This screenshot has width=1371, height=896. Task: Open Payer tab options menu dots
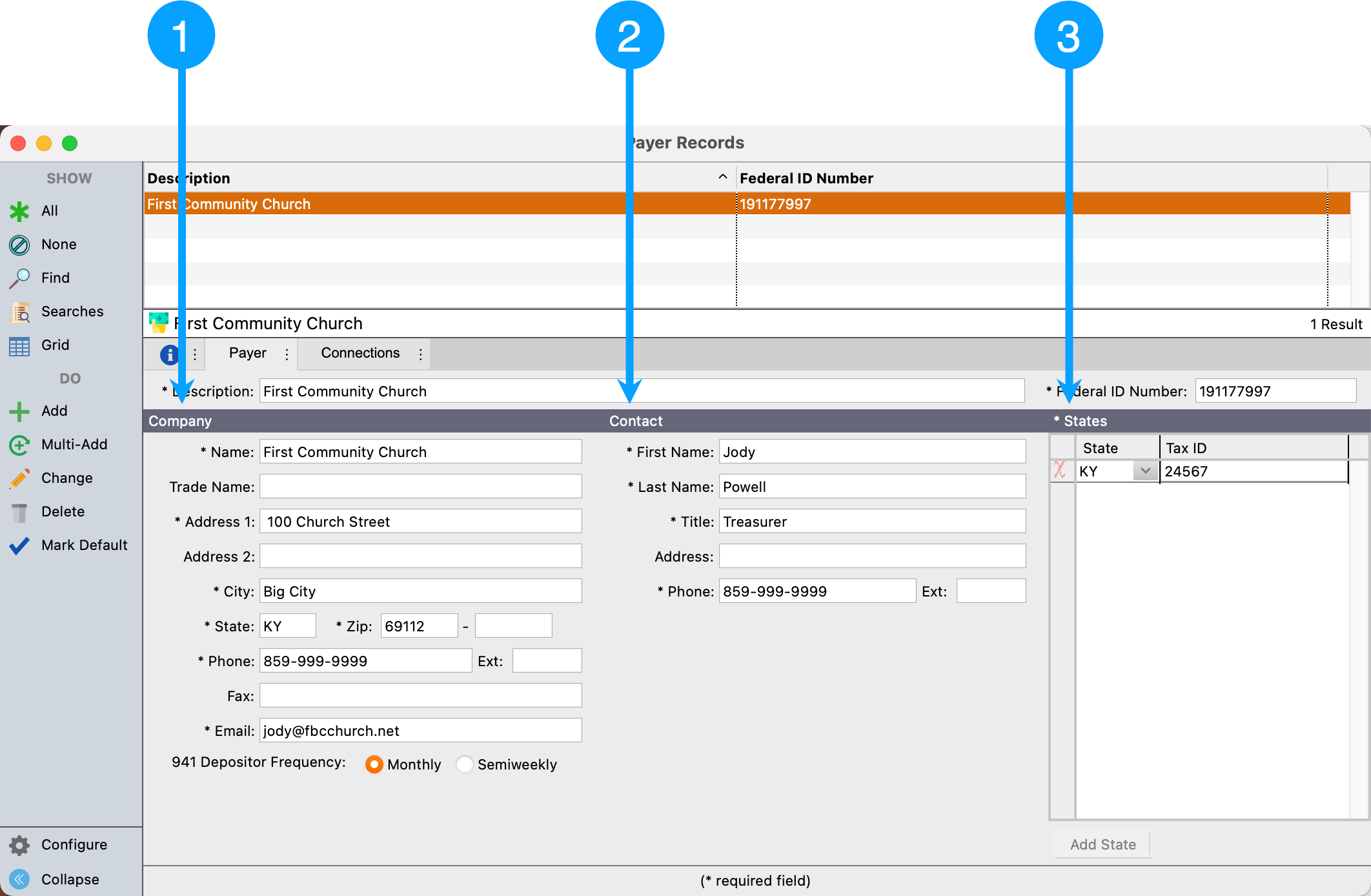click(x=287, y=354)
